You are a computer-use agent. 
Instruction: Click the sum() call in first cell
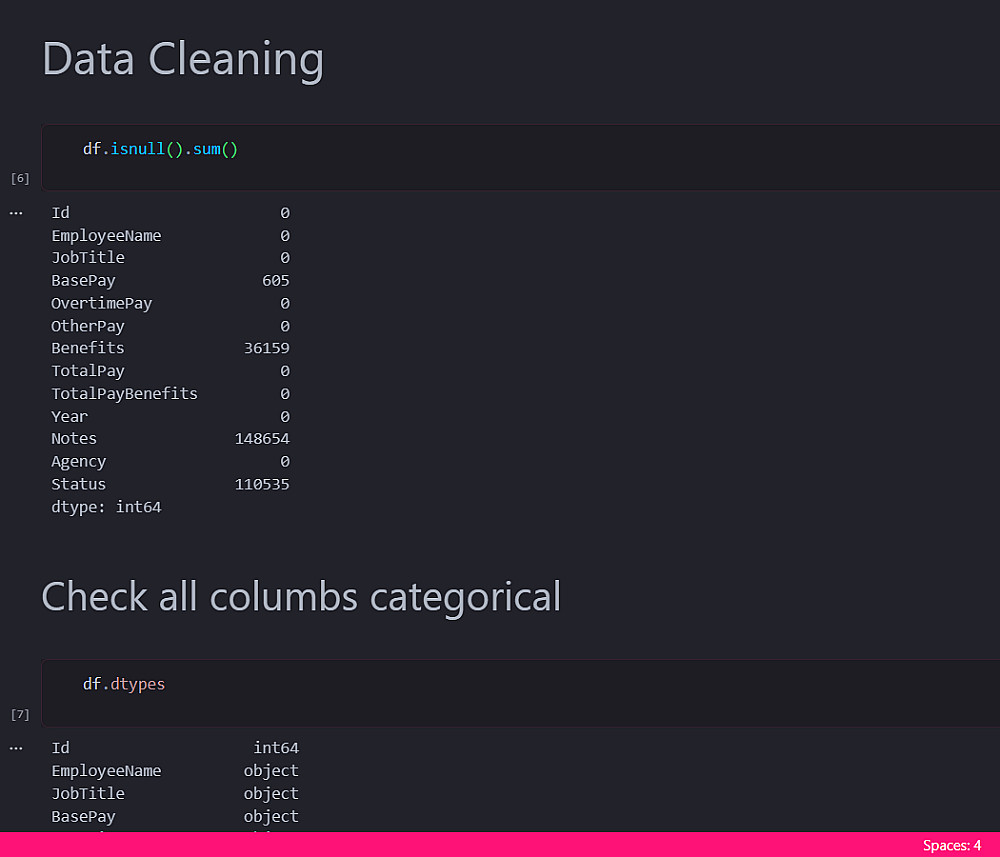tap(215, 149)
